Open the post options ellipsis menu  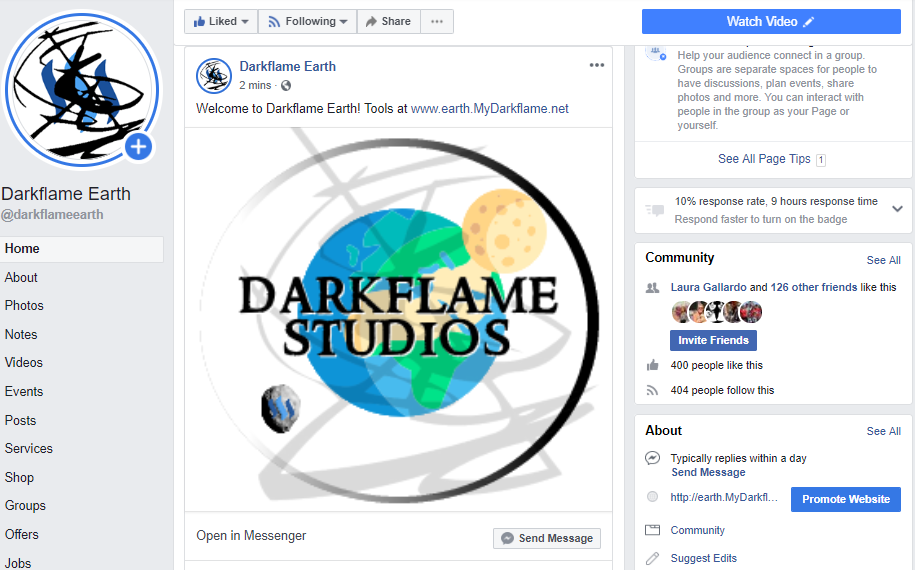[596, 65]
